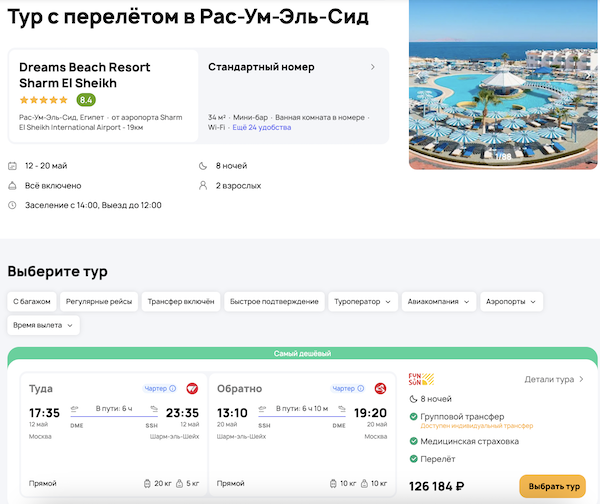Enable the Трансфер включён filter

point(180,301)
